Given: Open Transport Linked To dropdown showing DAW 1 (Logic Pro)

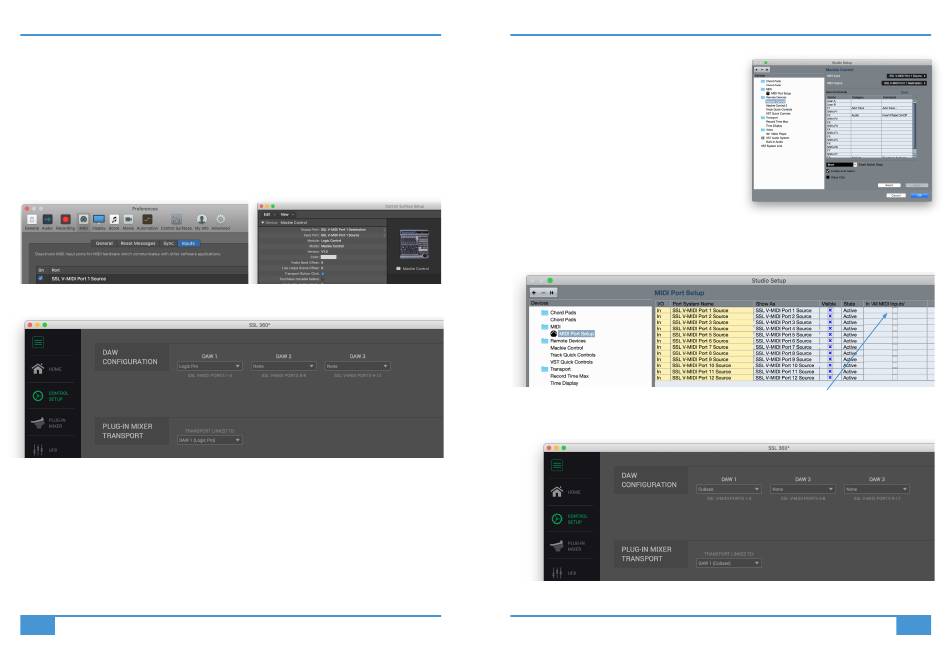Looking at the screenshot, I should click(x=210, y=440).
